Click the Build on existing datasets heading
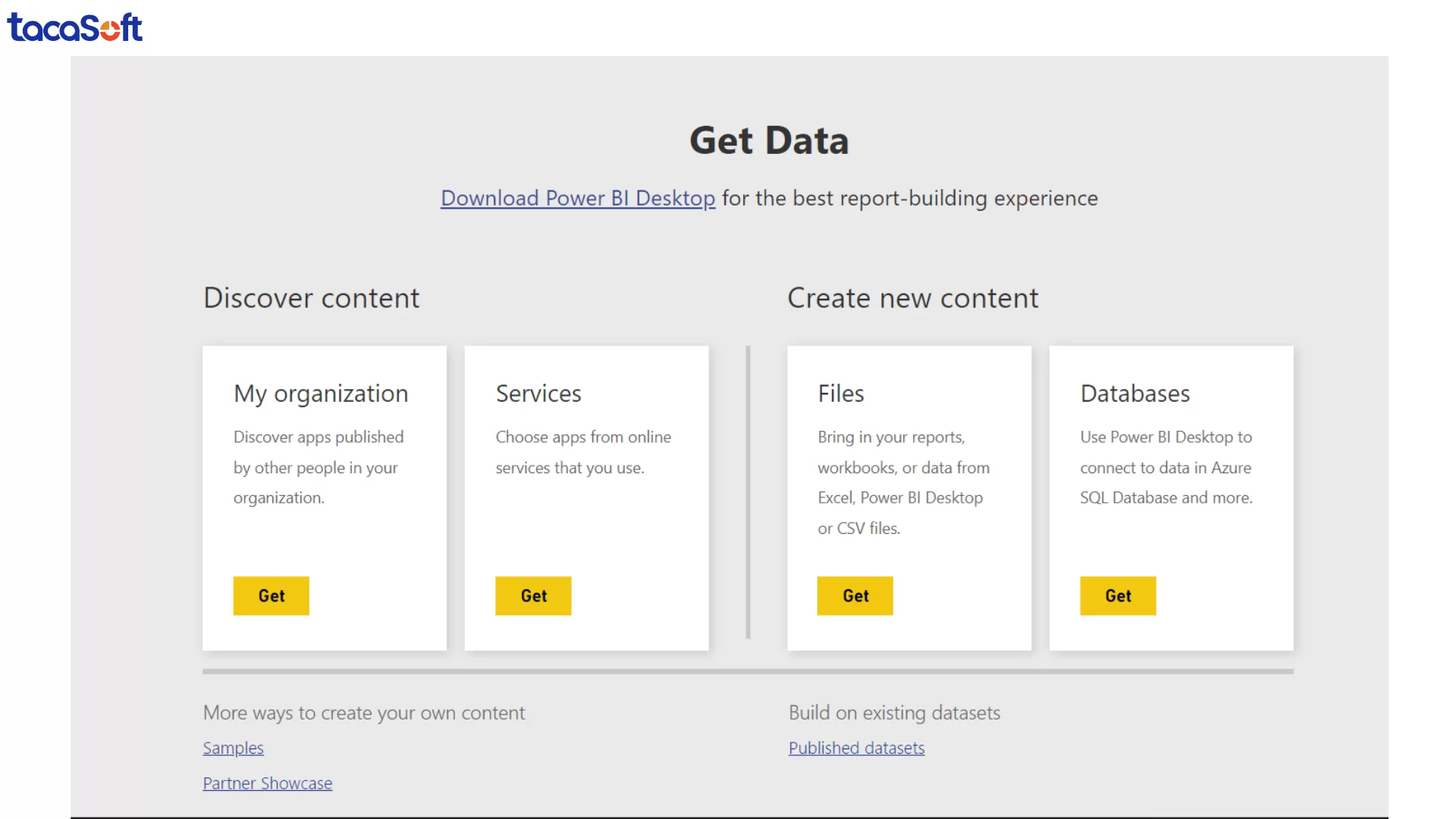The image size is (1456, 819). click(x=895, y=713)
